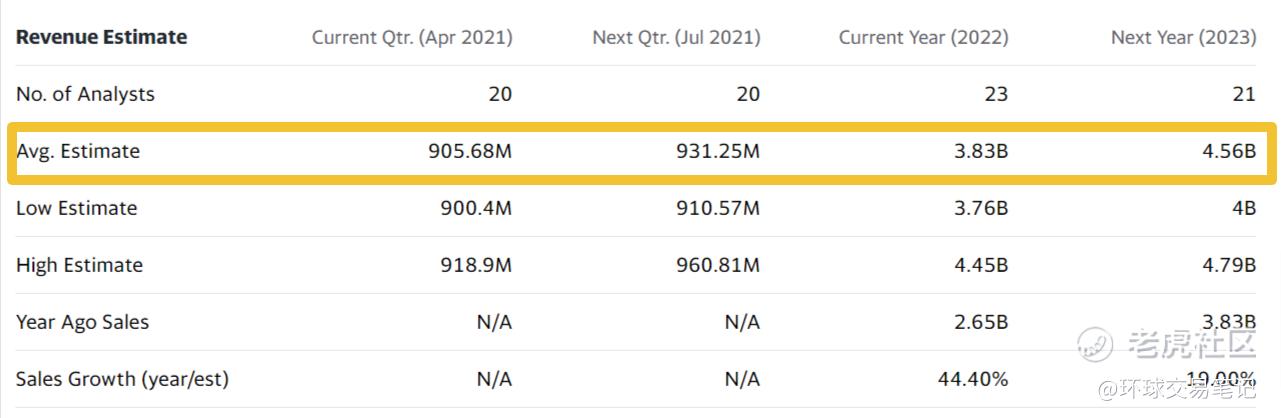Screen dimensions: 1281x418
Task: Select the 3.83B average estimate for 2022
Action: 979,152
